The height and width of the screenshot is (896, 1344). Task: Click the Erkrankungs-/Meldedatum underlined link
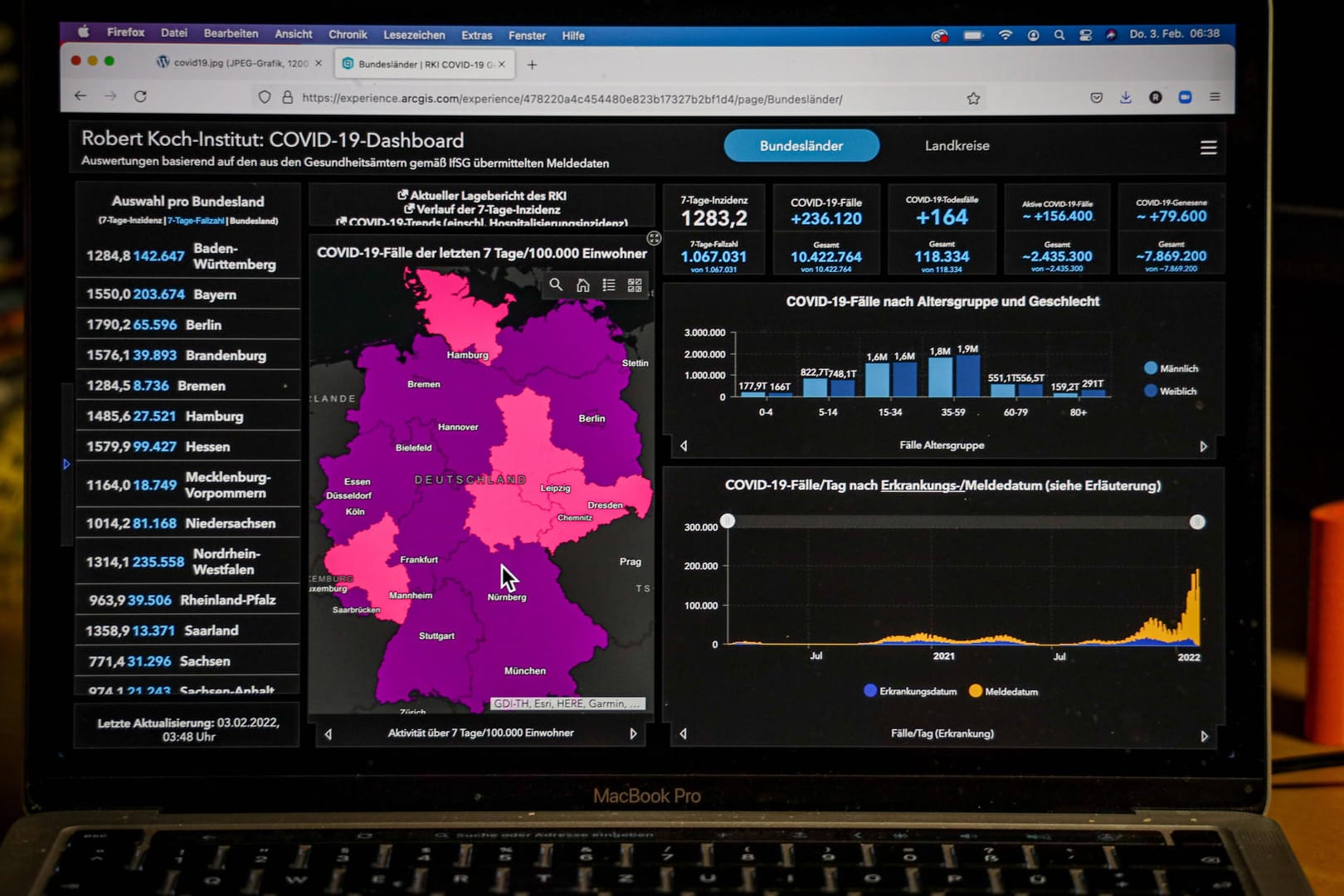[922, 485]
